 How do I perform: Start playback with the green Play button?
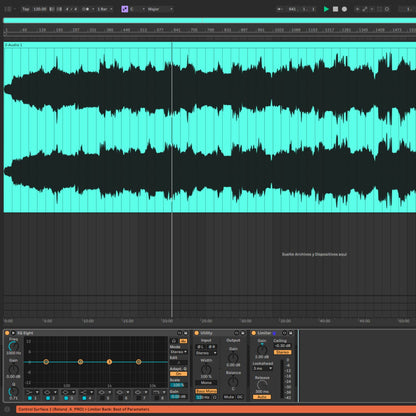[326, 9]
